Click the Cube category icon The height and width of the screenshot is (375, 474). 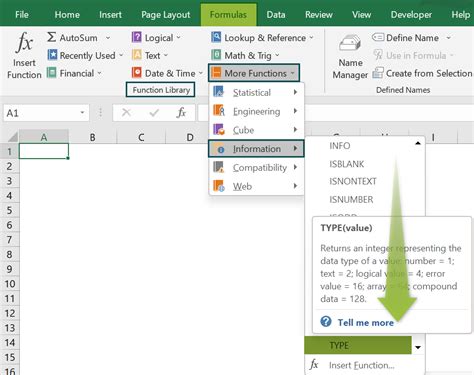[x=219, y=129]
